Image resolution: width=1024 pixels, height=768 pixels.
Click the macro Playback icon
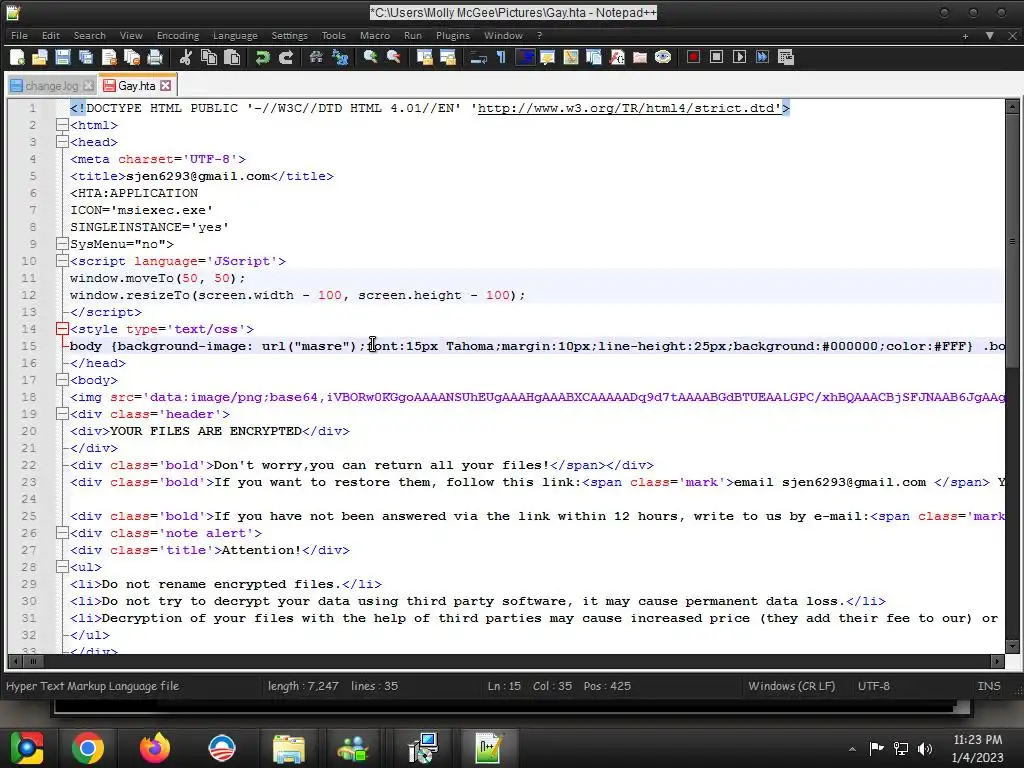(739, 57)
